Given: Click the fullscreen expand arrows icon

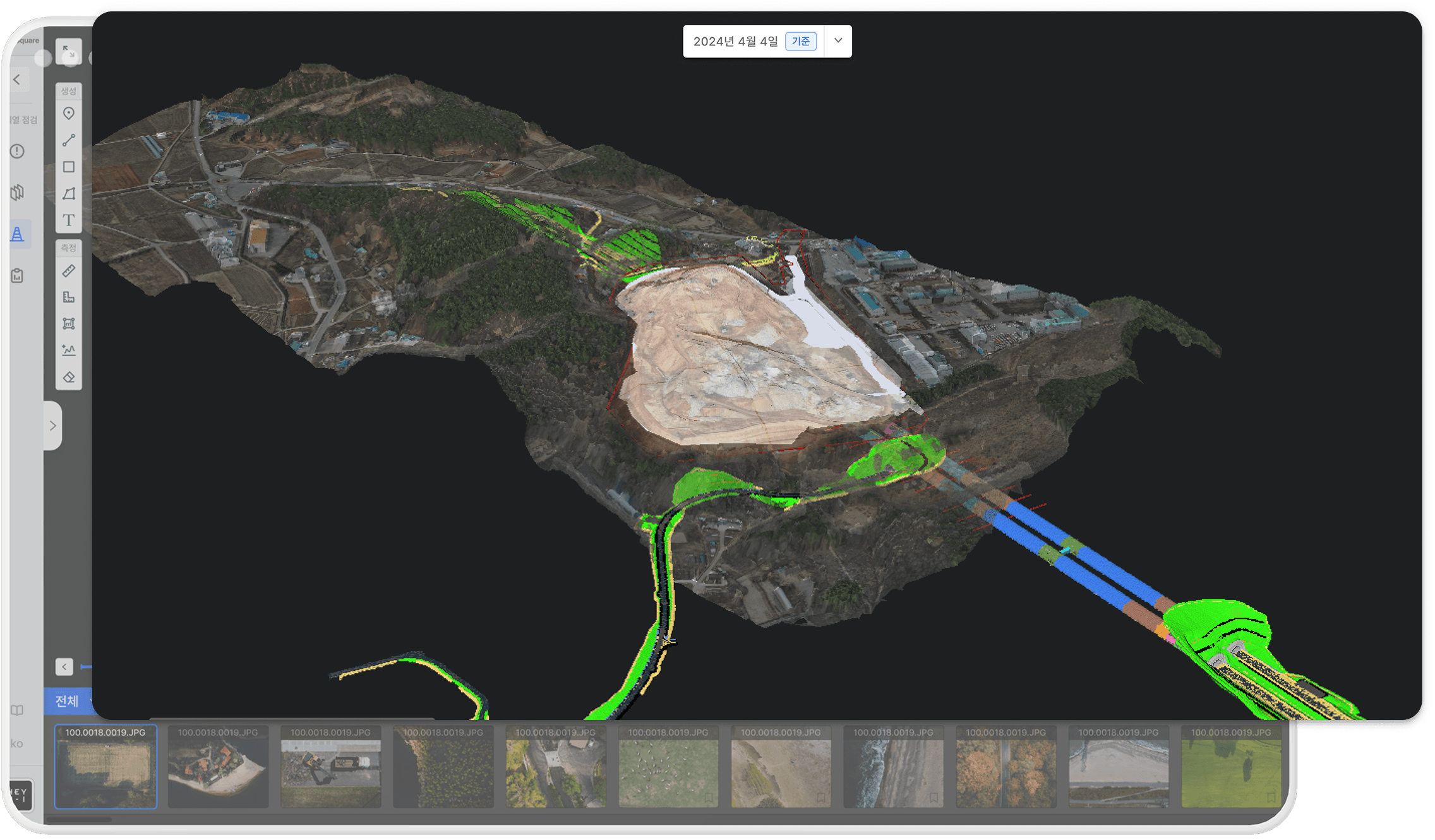Looking at the screenshot, I should (x=69, y=52).
